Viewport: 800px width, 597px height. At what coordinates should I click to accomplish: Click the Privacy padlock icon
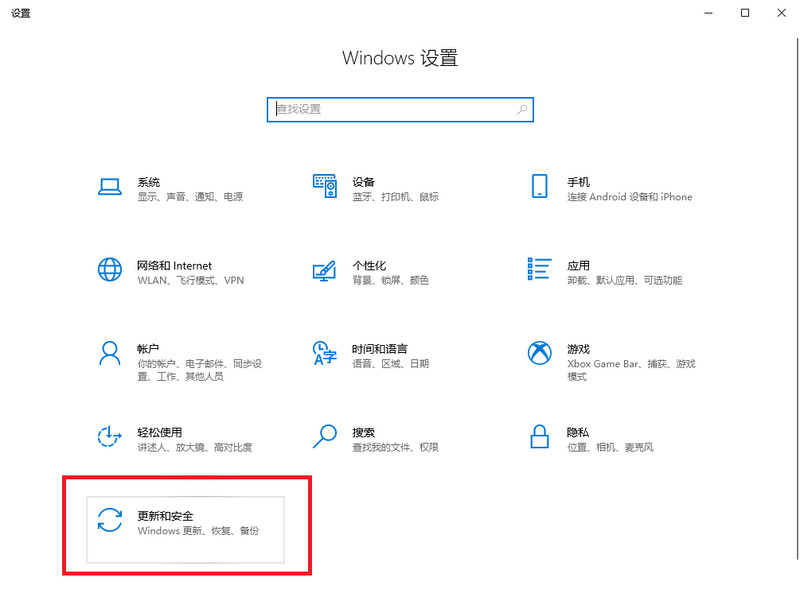pos(539,437)
